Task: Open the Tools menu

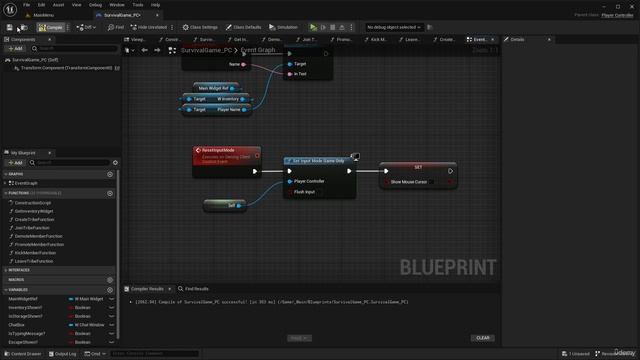Action: click(x=138, y=5)
